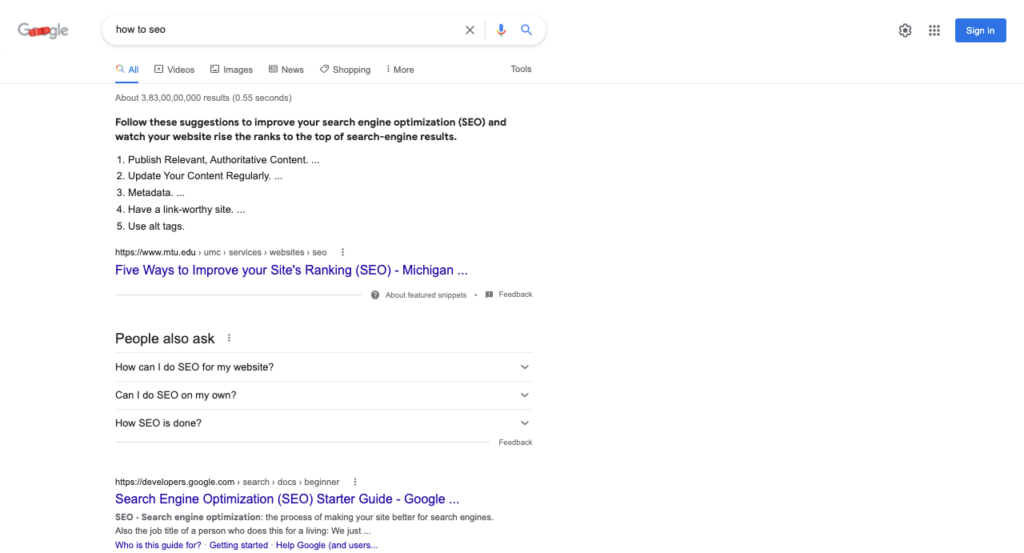This screenshot has height=553, width=1024.
Task: Clear the search box with the X icon
Action: [x=470, y=30]
